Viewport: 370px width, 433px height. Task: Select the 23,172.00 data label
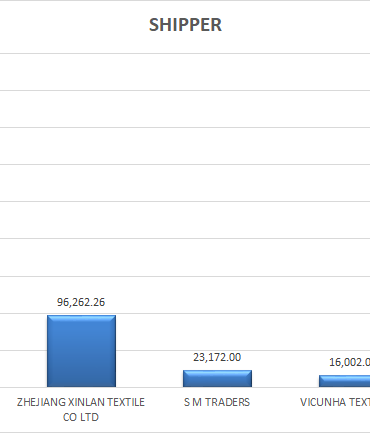click(217, 357)
